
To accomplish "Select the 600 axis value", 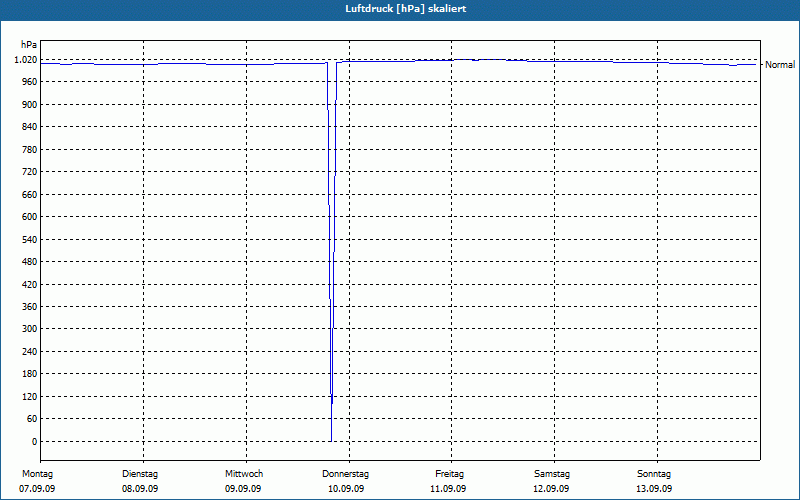I will tap(30, 217).
